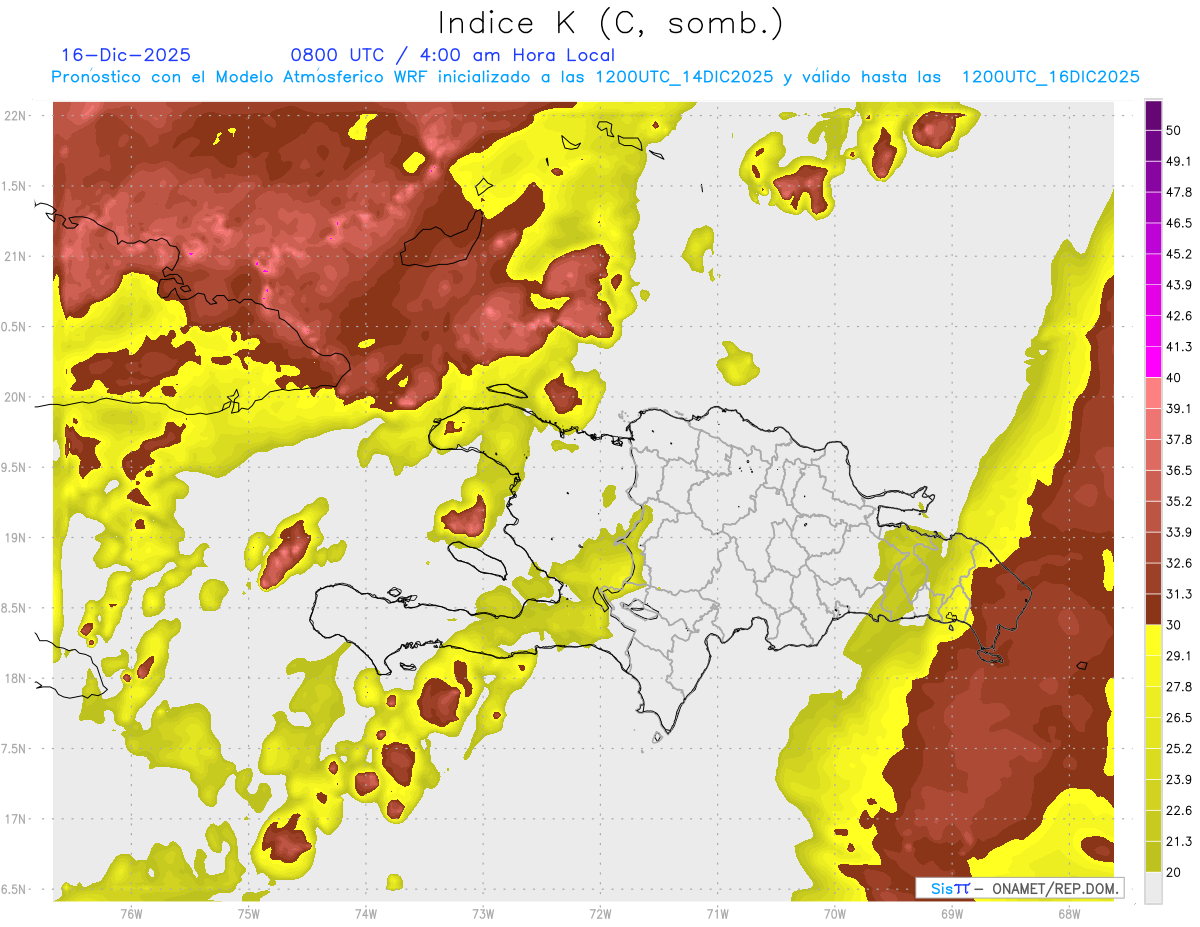1200x927 pixels.
Task: Click the '21N' latitude label
Action: pos(17,257)
